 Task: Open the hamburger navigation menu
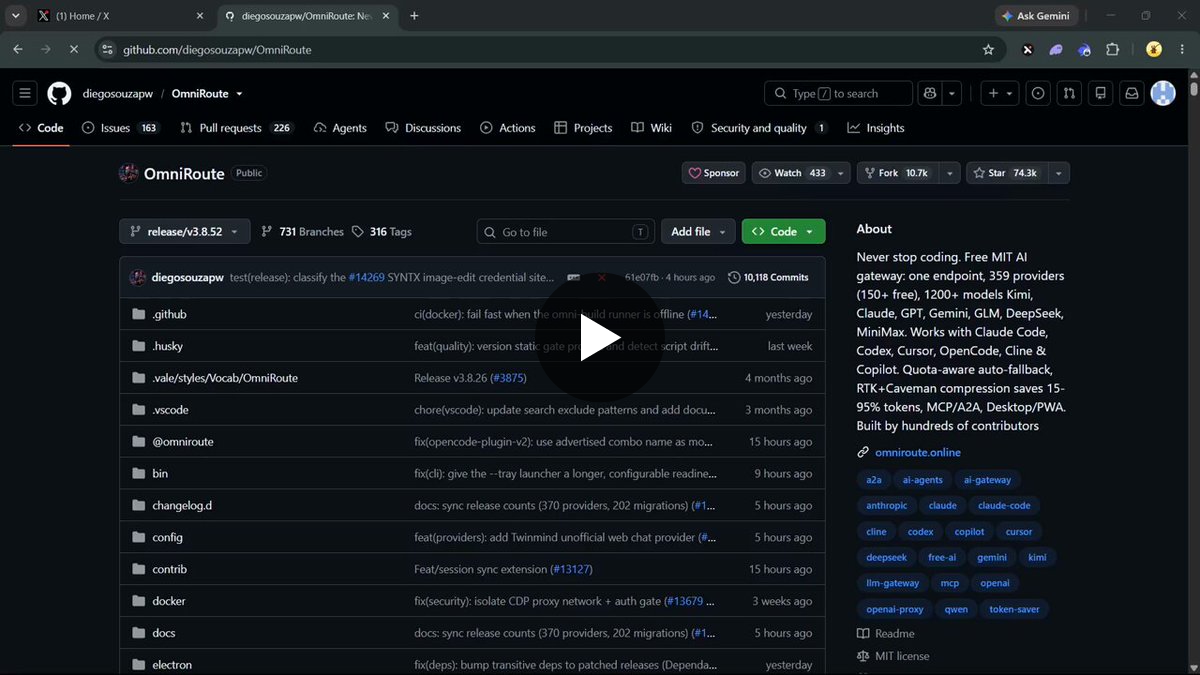(x=25, y=94)
